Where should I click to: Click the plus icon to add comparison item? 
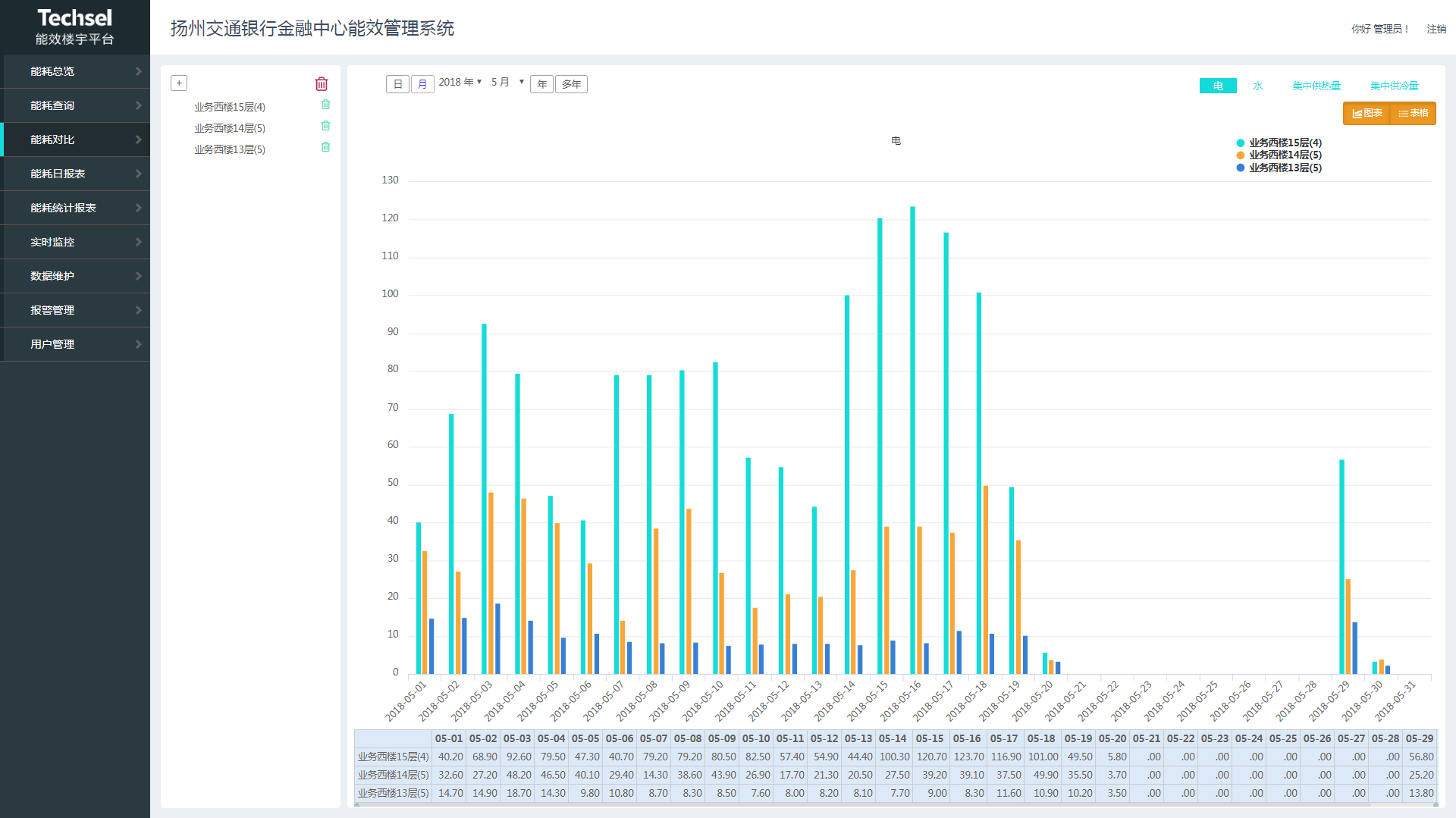click(179, 83)
